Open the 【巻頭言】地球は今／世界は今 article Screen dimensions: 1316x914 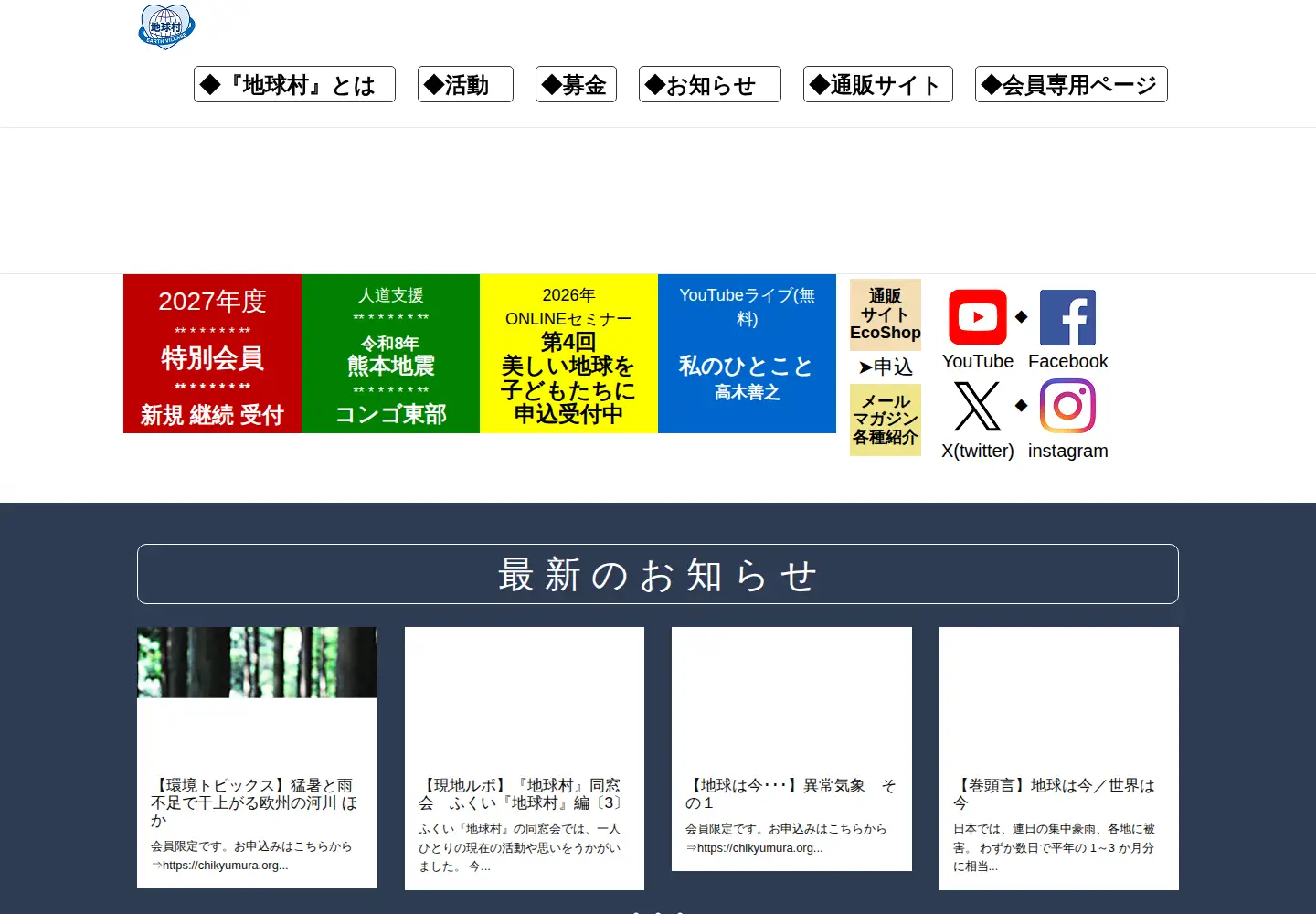tap(1055, 794)
